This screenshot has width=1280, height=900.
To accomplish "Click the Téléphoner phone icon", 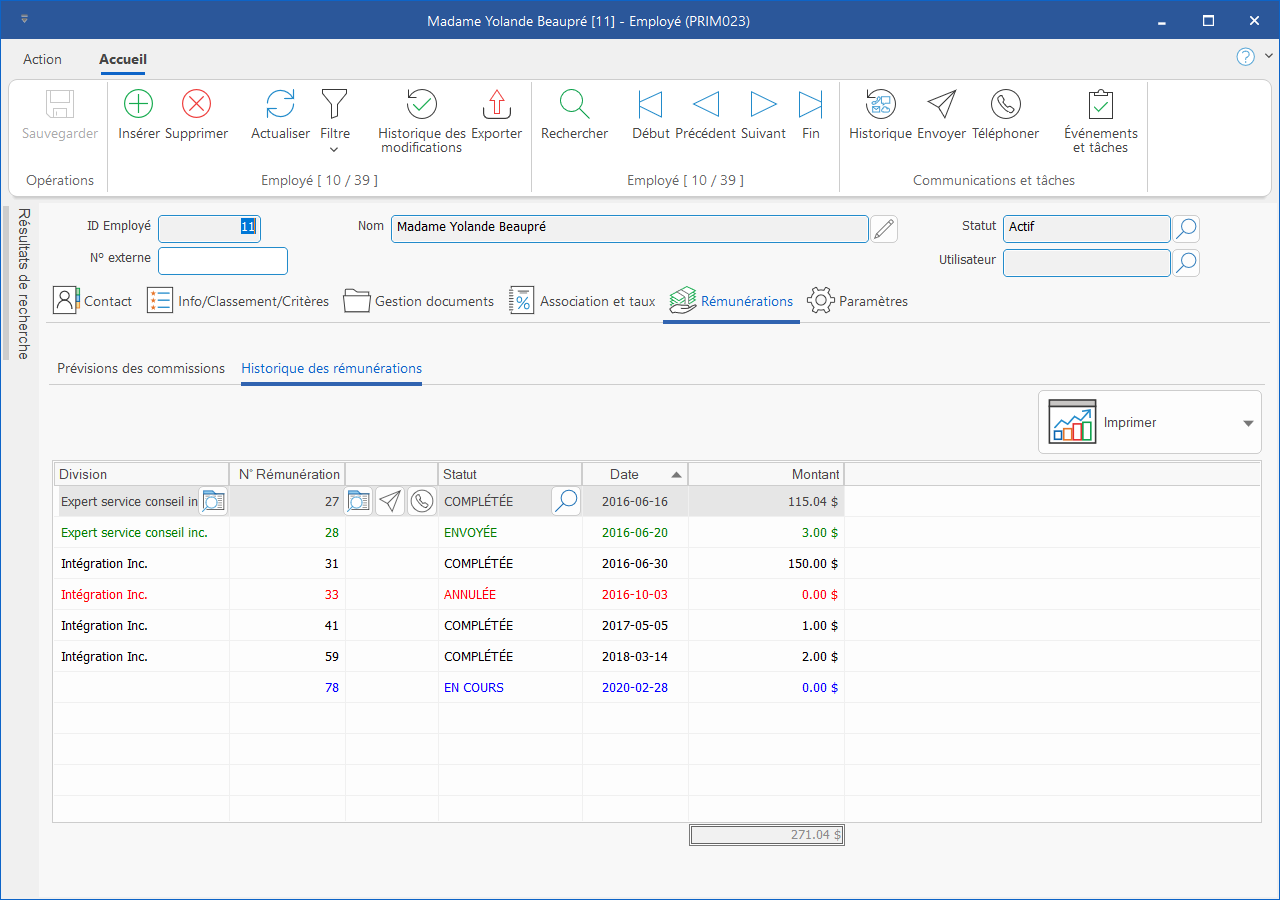I will tap(1005, 105).
